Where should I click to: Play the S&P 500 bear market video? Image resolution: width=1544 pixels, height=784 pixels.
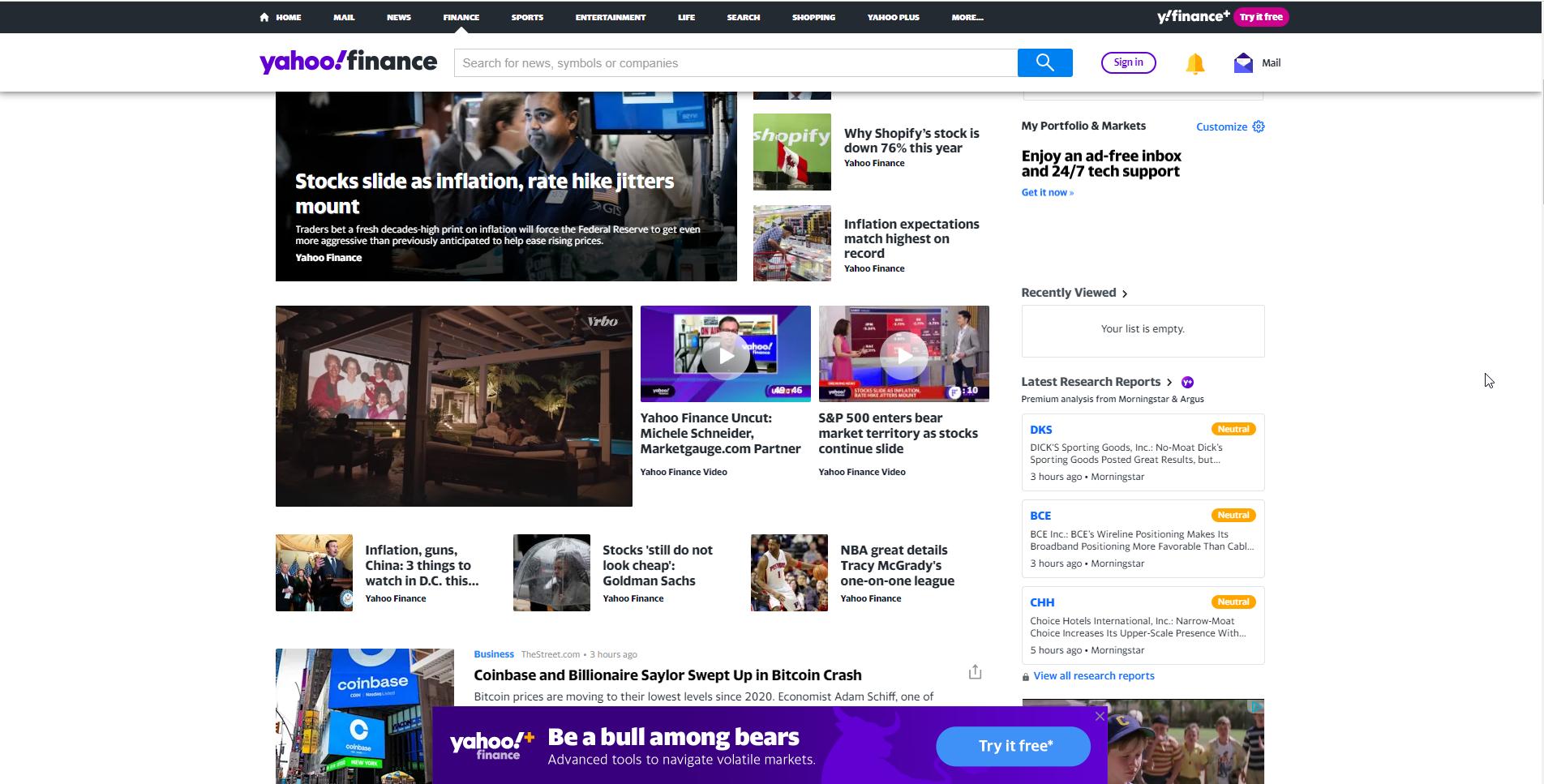tap(903, 355)
